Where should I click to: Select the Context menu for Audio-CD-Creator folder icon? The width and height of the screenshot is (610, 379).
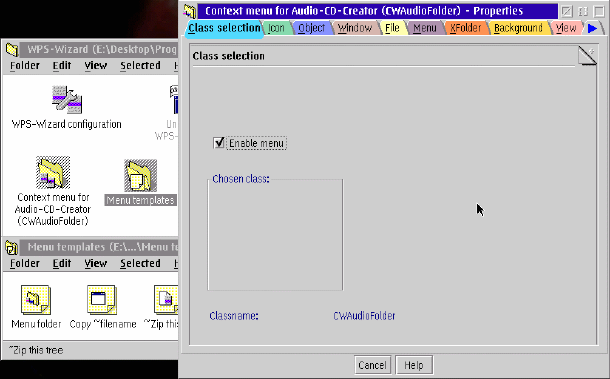pyautogui.click(x=53, y=172)
